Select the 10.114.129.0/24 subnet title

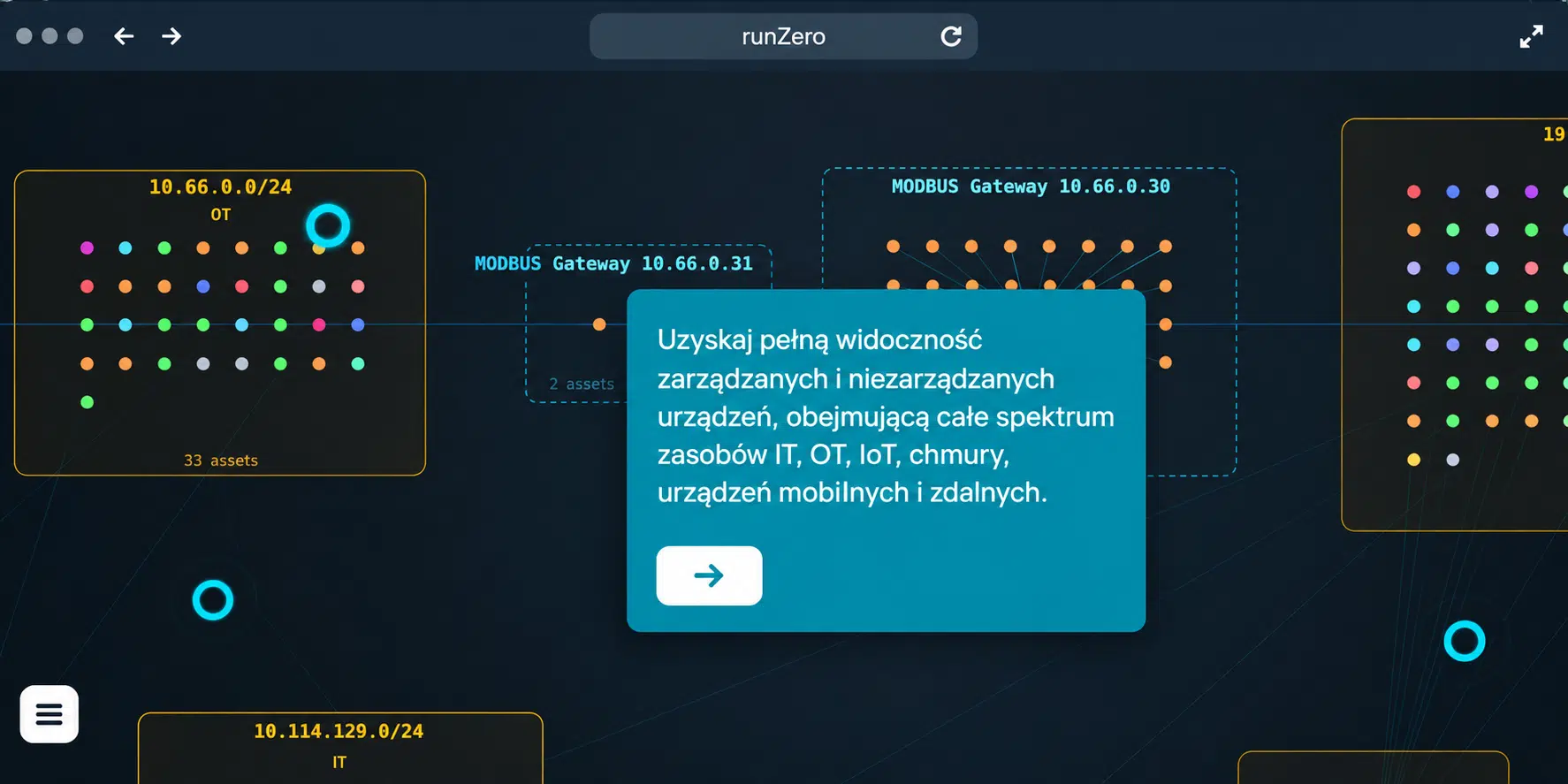point(339,731)
